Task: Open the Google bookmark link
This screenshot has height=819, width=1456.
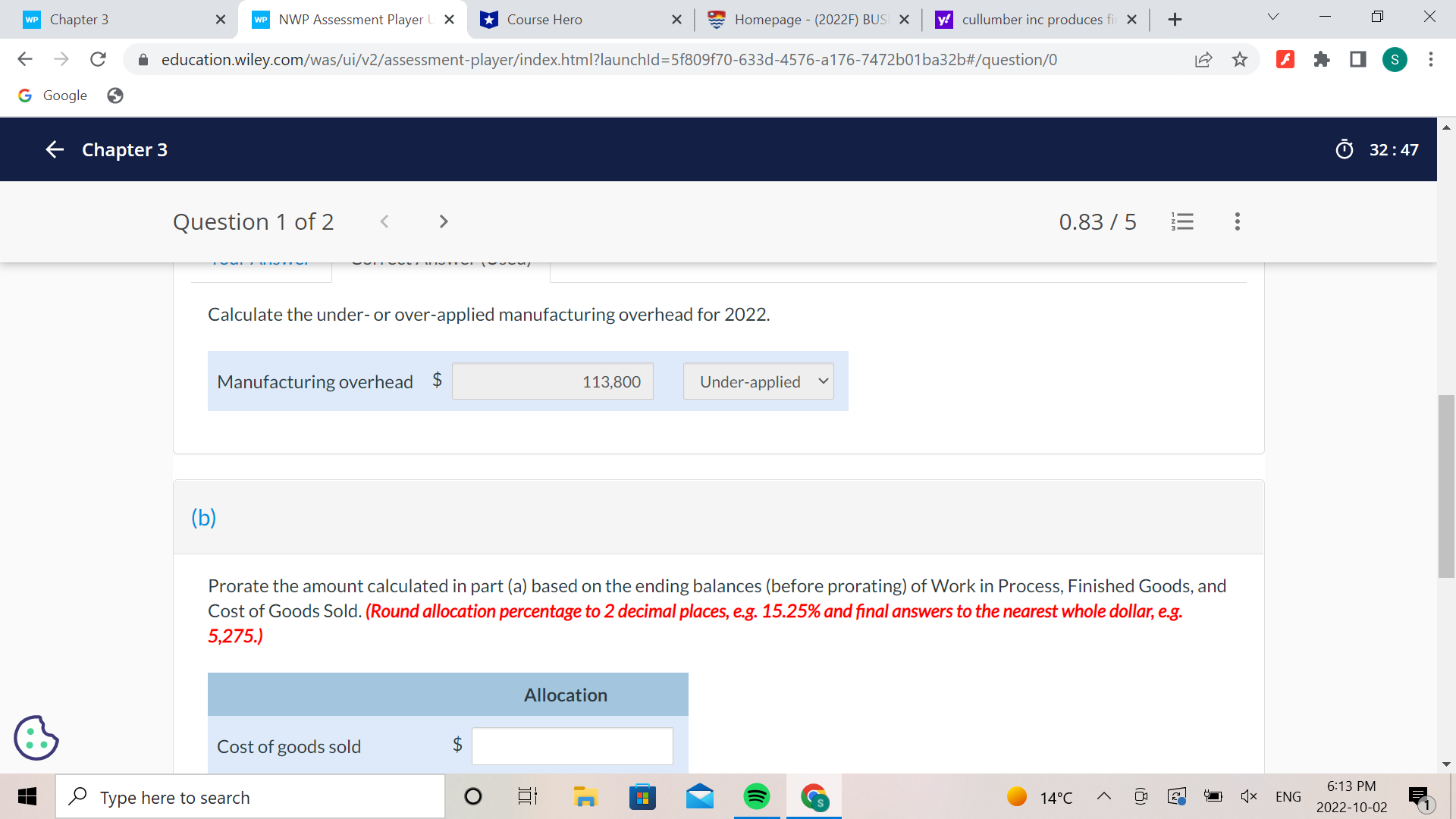Action: 53,96
